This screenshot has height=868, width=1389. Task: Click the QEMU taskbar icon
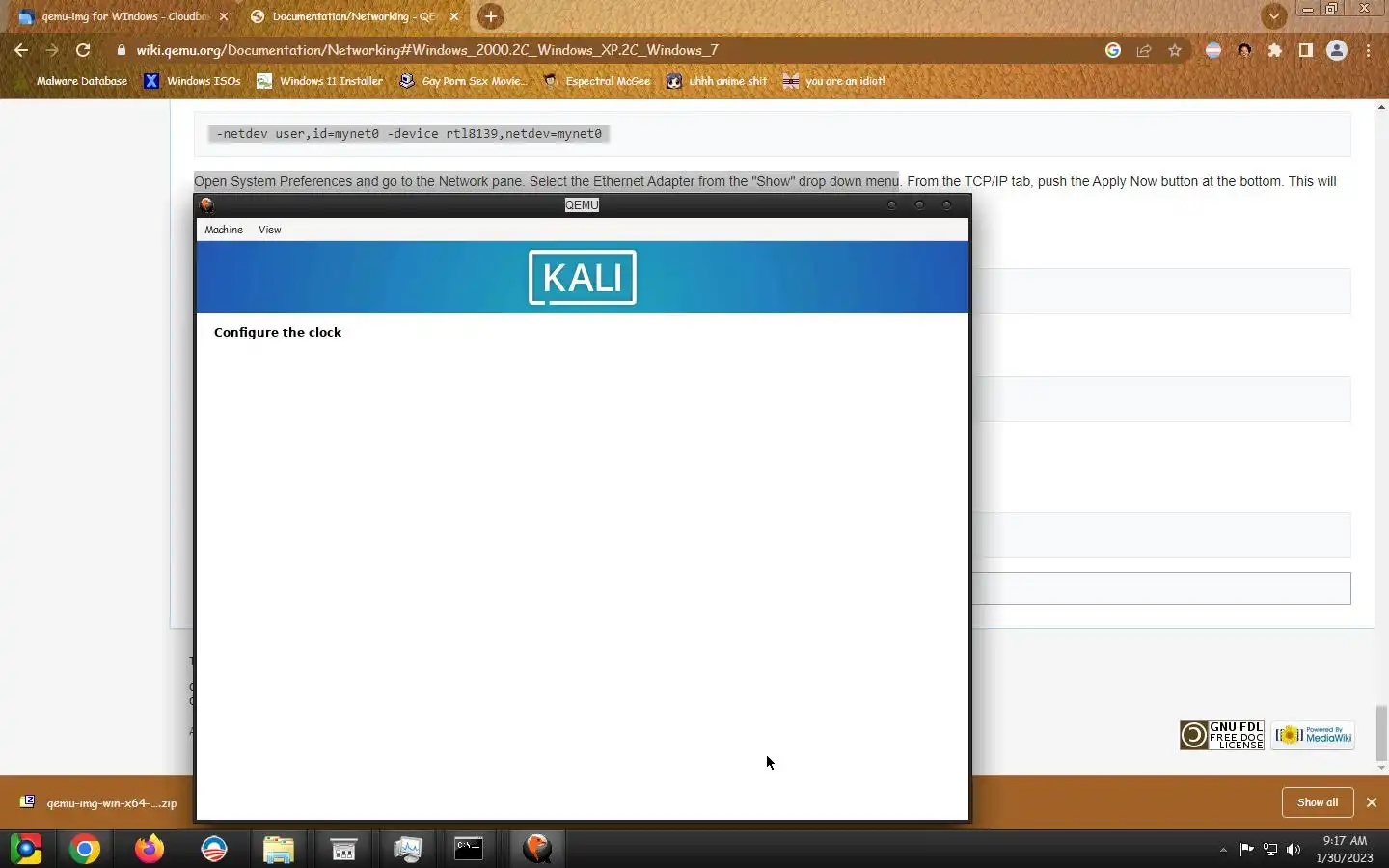click(536, 849)
